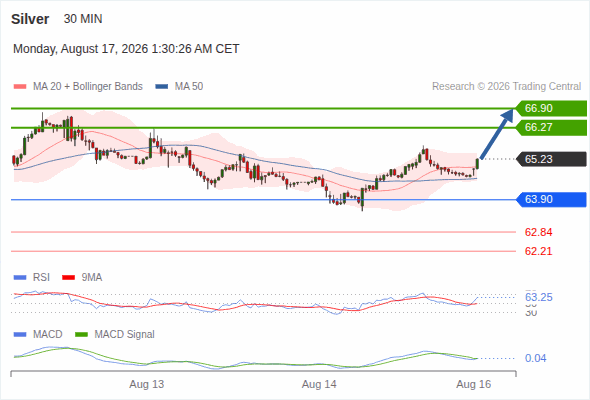The image size is (590, 400).
Task: Click the Aug 14 date marker
Action: 319,384
